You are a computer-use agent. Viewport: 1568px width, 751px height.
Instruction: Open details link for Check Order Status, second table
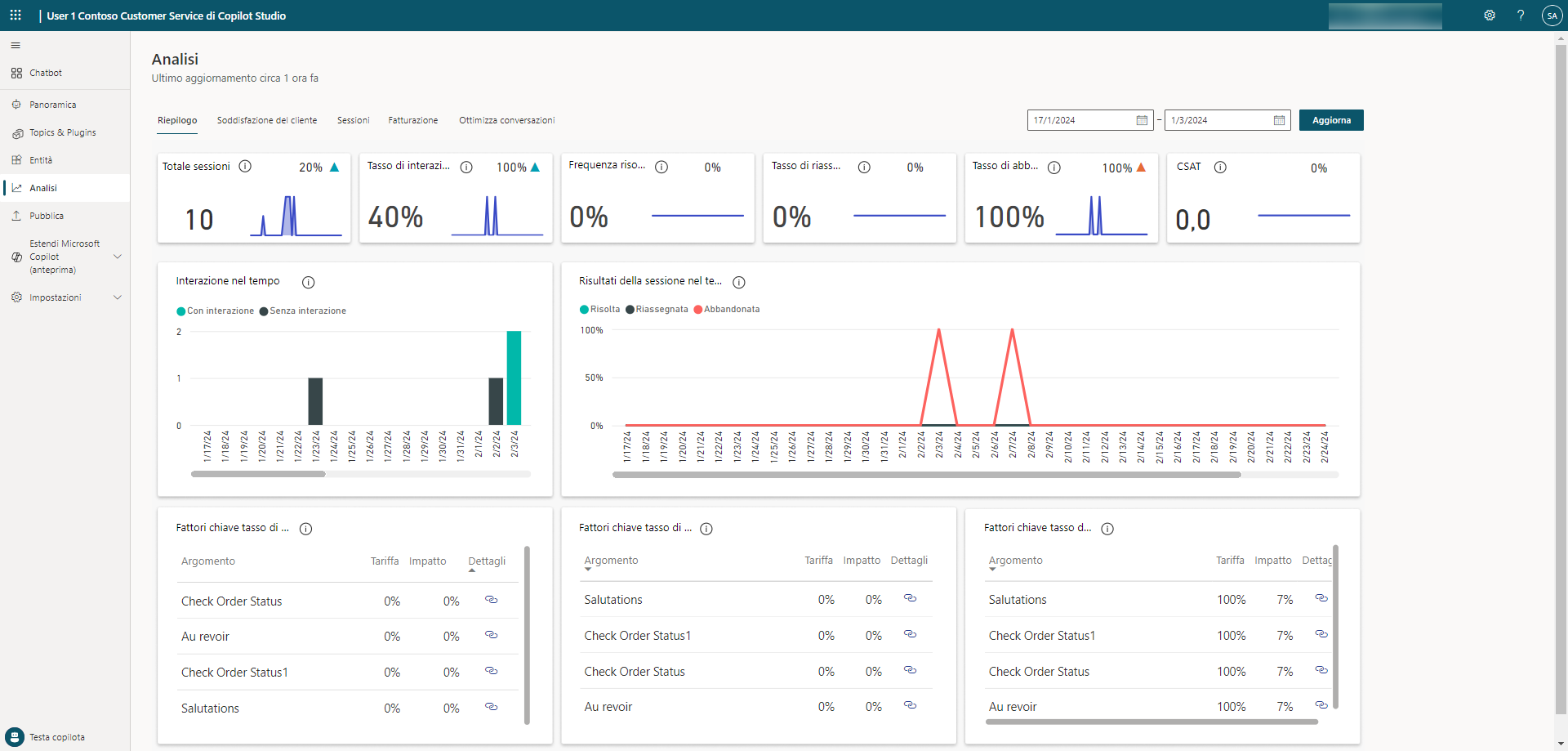[x=910, y=670]
